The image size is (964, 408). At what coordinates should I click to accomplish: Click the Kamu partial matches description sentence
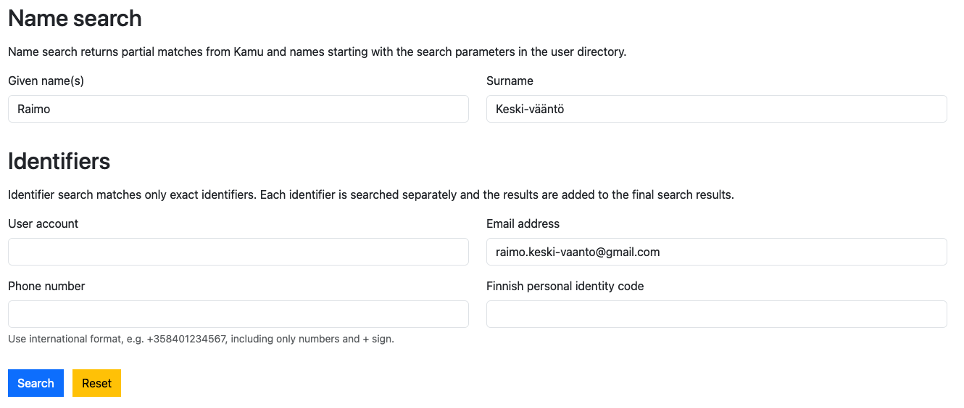317,51
